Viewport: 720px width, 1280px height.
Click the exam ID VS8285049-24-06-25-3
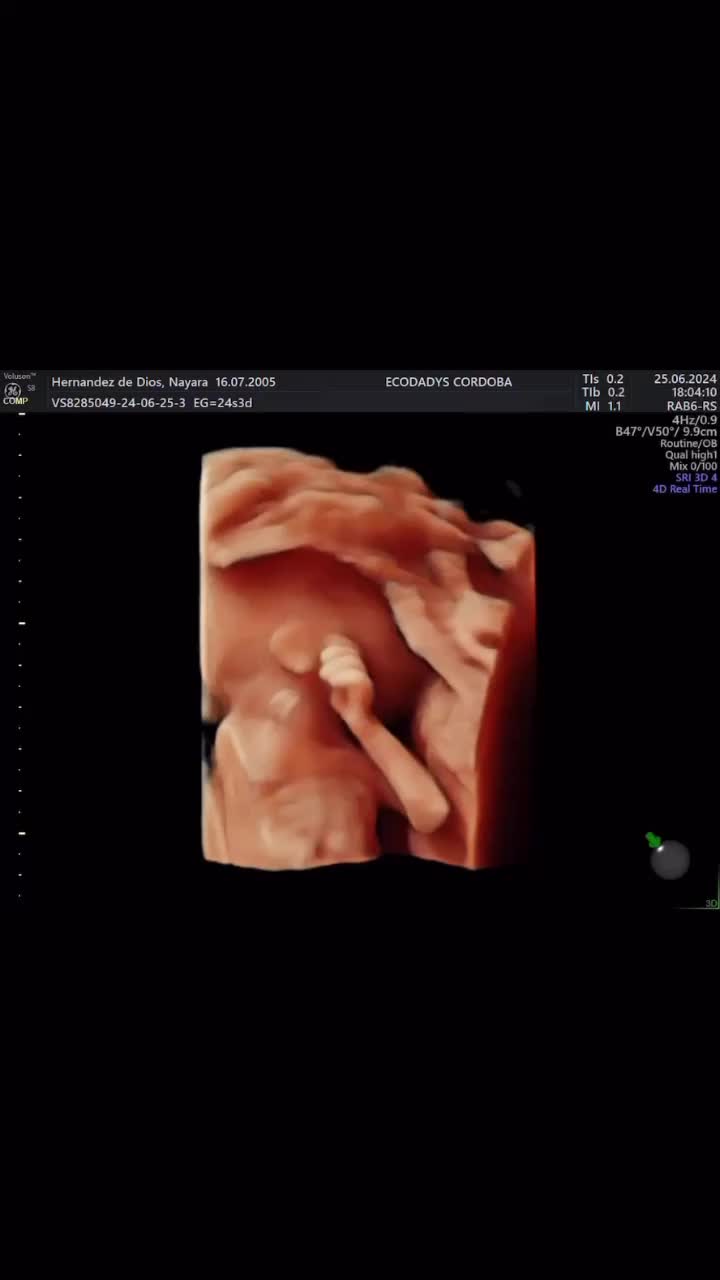pyautogui.click(x=118, y=403)
